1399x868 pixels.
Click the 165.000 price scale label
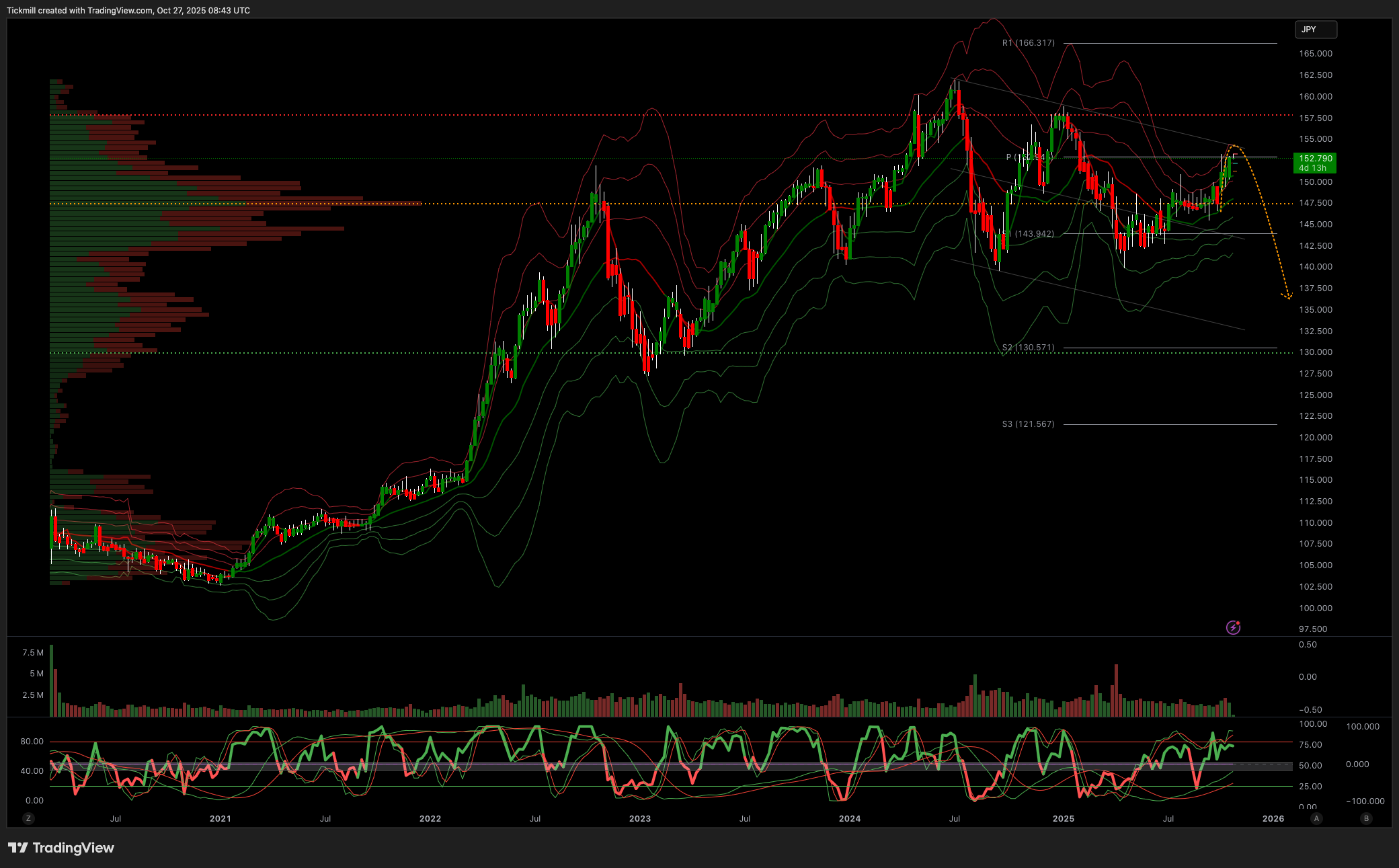1315,54
